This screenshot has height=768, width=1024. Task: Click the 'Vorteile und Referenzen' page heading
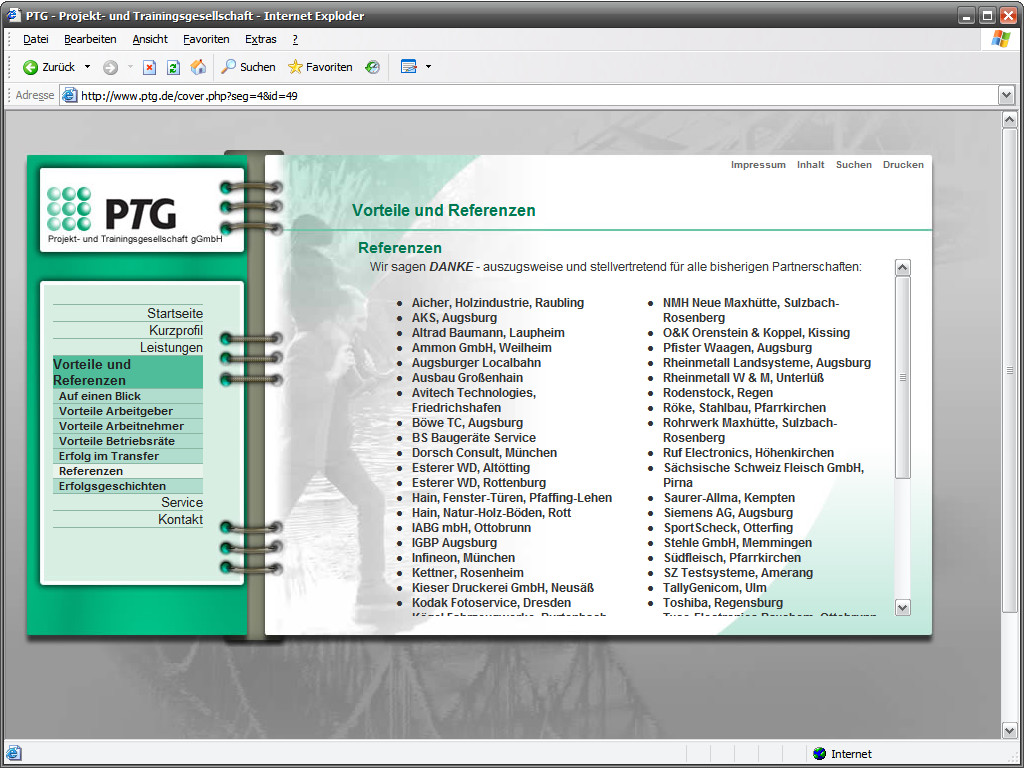pyautogui.click(x=443, y=210)
